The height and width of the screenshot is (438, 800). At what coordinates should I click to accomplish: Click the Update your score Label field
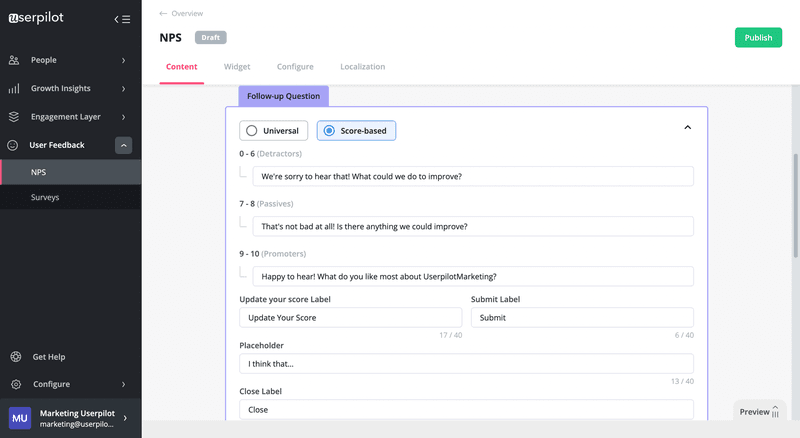point(351,318)
